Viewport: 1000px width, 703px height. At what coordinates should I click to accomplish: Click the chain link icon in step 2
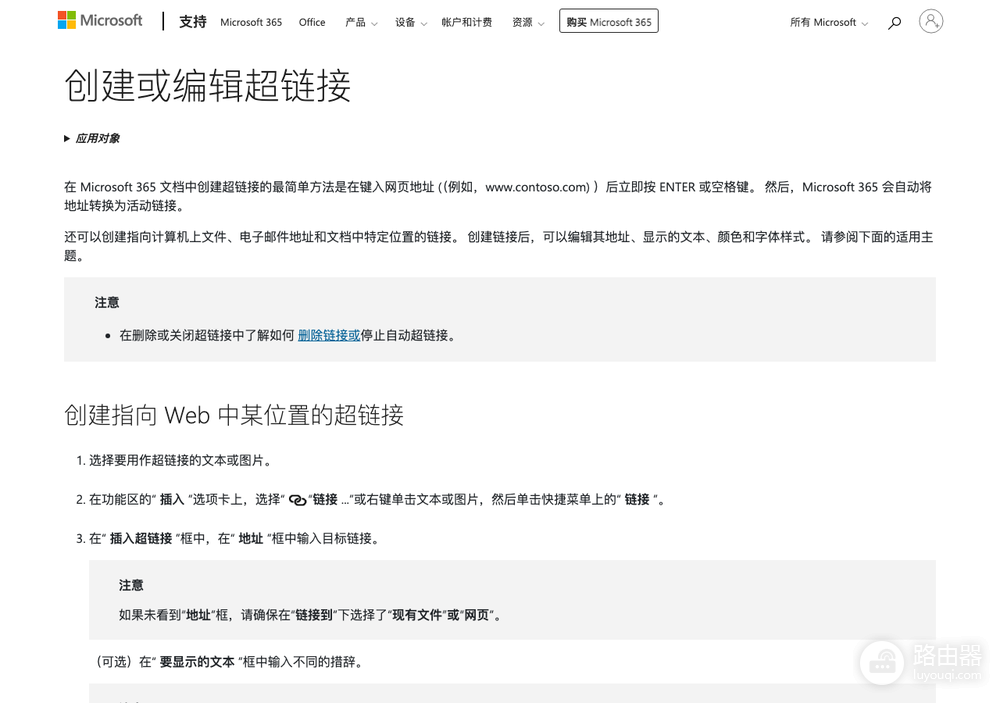point(297,500)
